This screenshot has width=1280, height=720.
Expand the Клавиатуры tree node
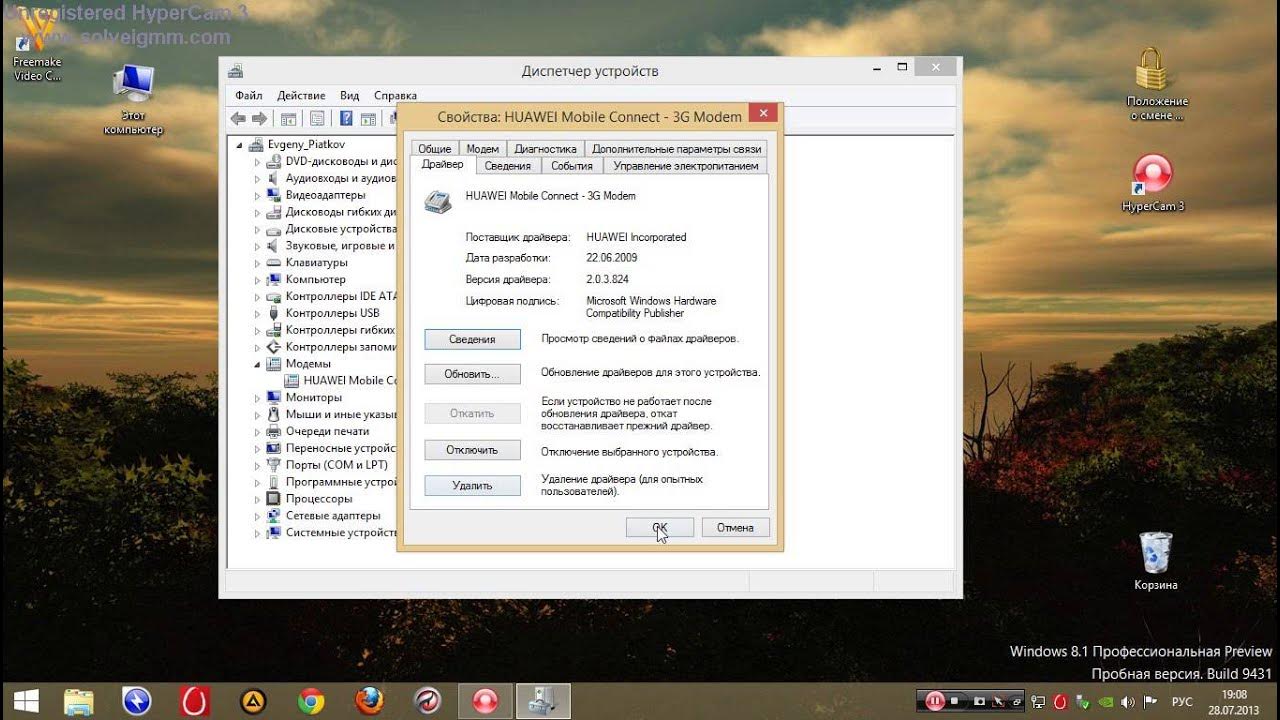pos(257,263)
